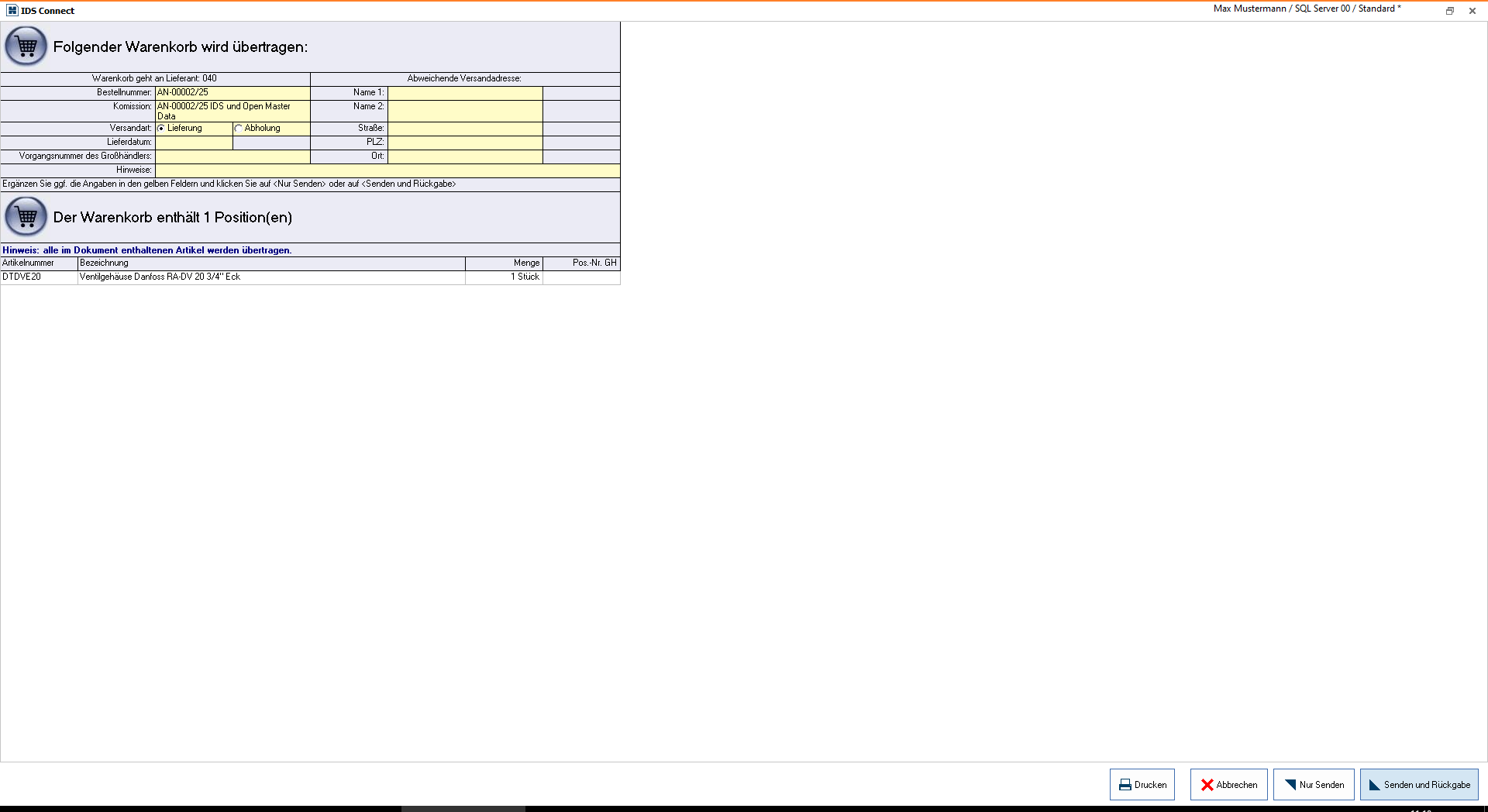The height and width of the screenshot is (812, 1488).
Task: Focus the Straße input field
Action: tap(465, 129)
